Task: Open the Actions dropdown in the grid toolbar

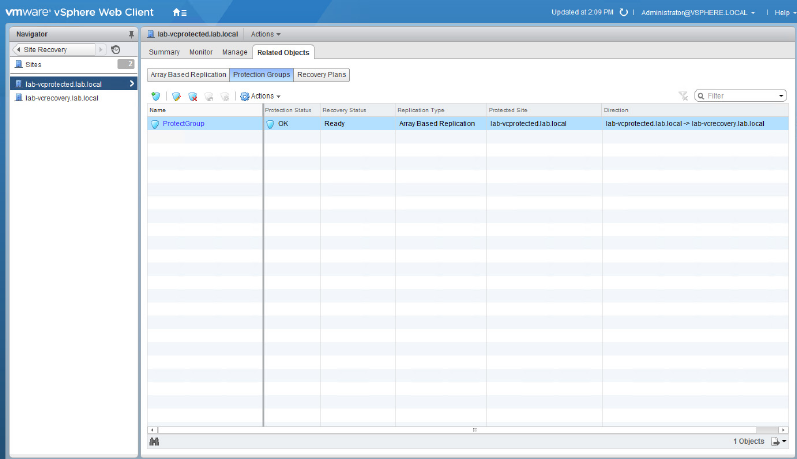Action: 260,96
